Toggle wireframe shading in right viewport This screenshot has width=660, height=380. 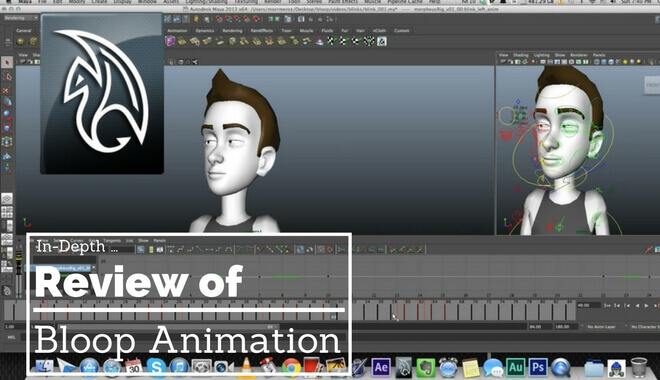[596, 62]
